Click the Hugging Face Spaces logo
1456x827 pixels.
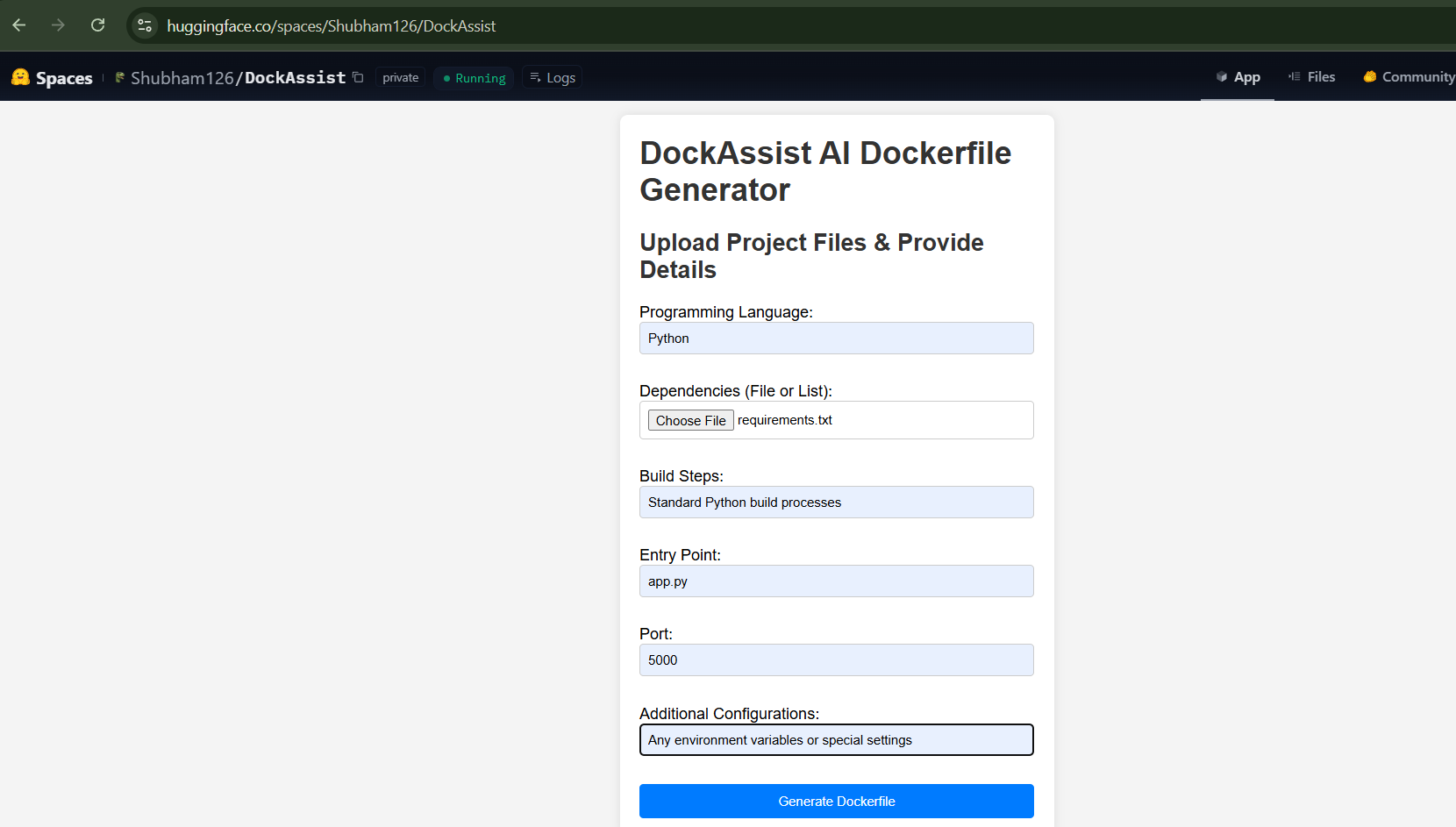pos(52,78)
